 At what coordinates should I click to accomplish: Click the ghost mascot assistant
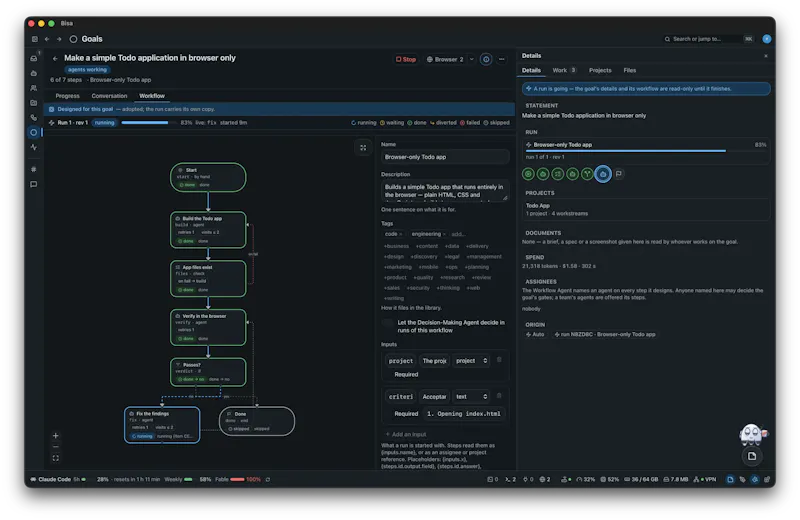pos(752,434)
